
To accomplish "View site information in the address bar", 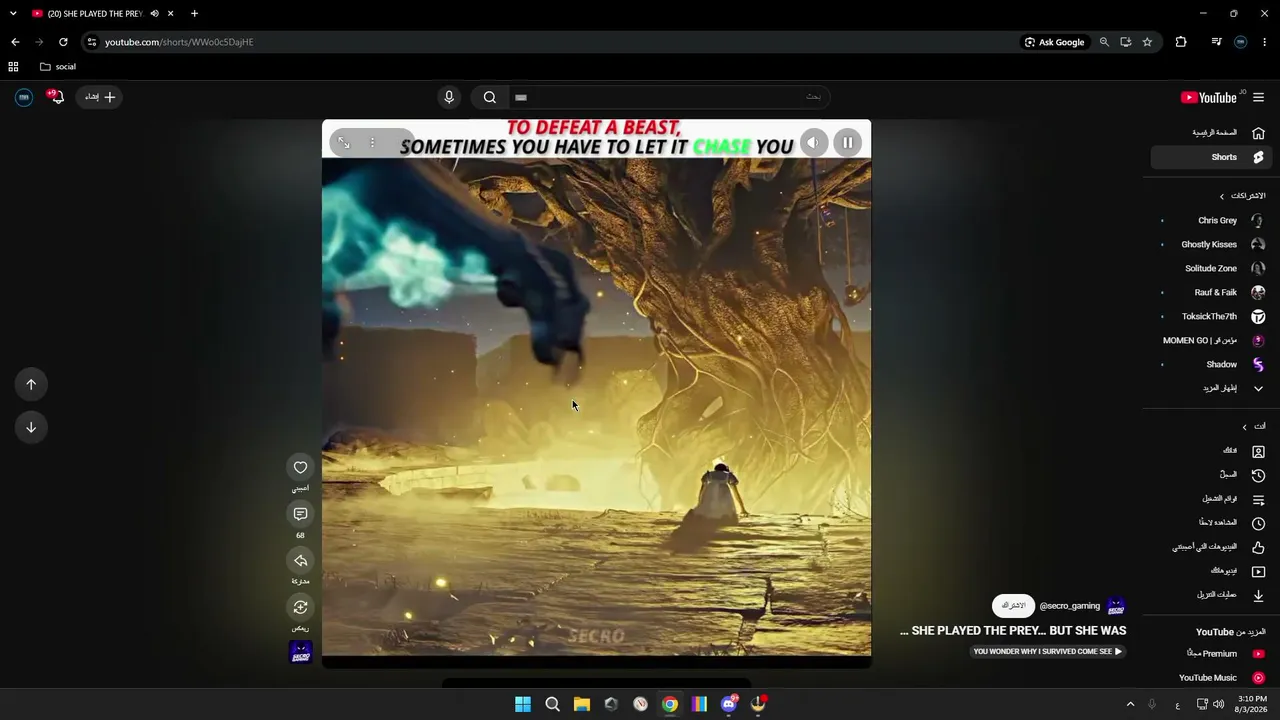I will 91,42.
